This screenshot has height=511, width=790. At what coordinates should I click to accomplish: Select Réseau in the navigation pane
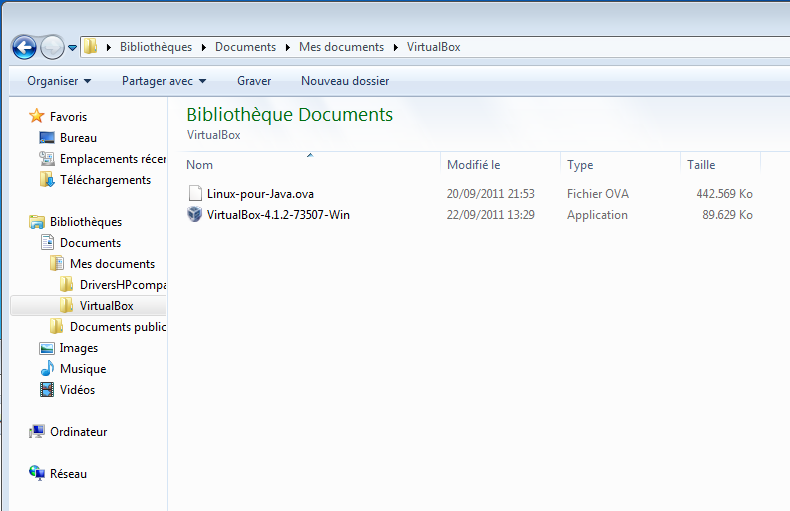point(68,474)
